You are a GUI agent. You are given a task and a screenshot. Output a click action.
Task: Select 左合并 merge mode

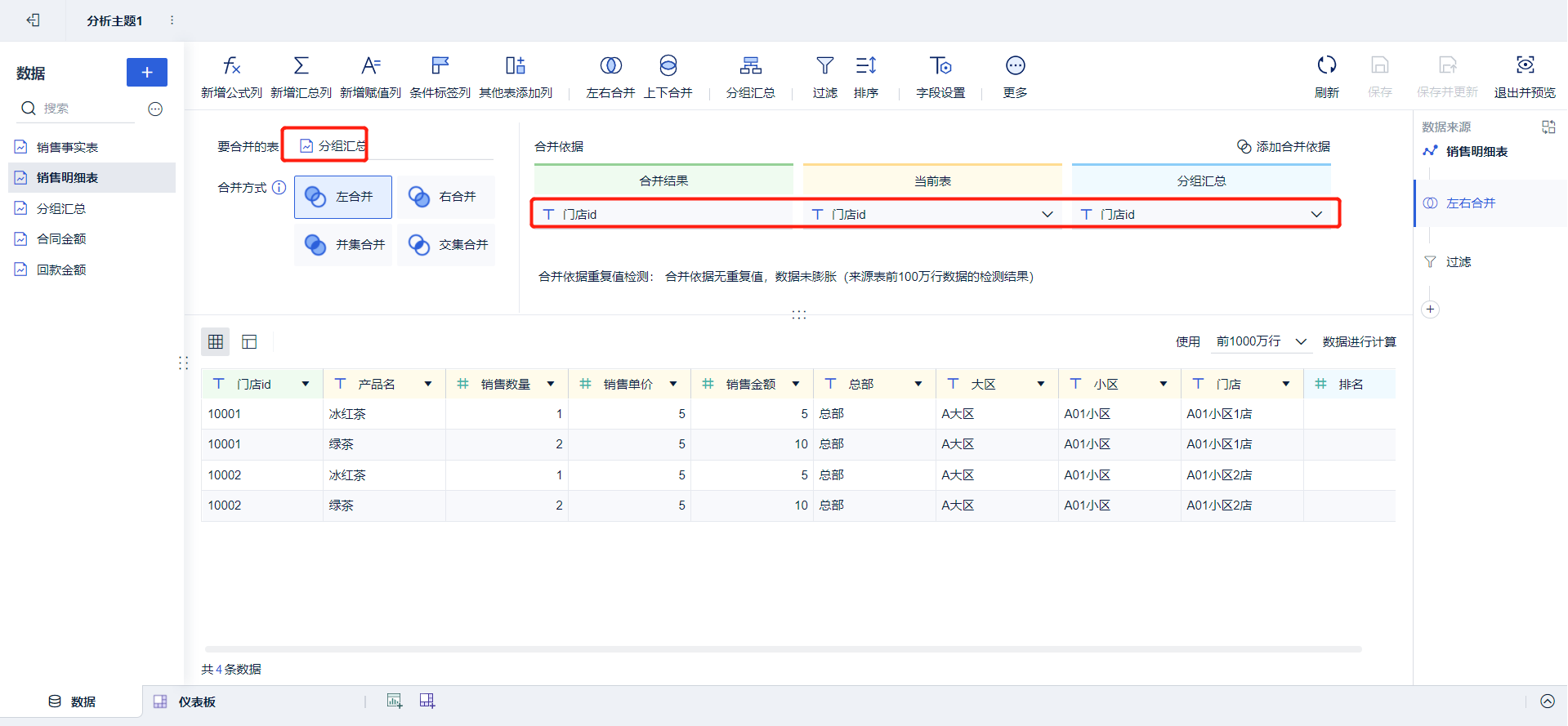pos(343,197)
